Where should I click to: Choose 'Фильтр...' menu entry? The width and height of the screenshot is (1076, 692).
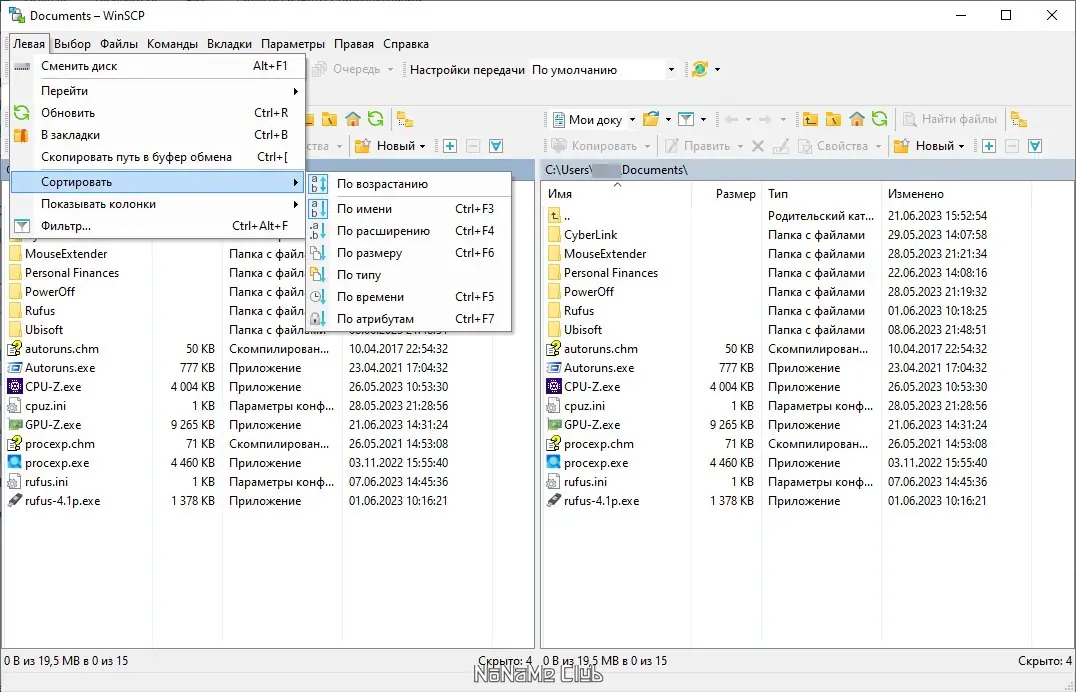[158, 226]
